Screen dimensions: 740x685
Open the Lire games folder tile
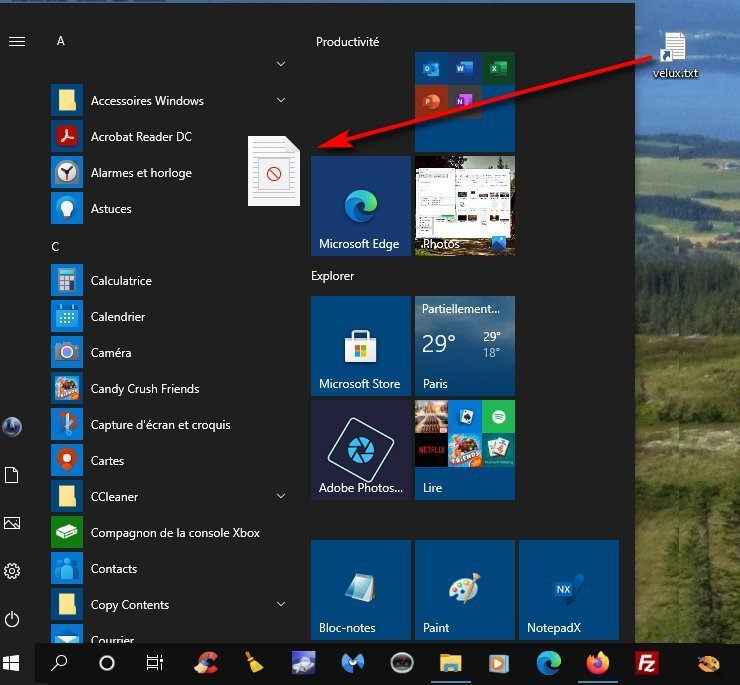coord(465,450)
